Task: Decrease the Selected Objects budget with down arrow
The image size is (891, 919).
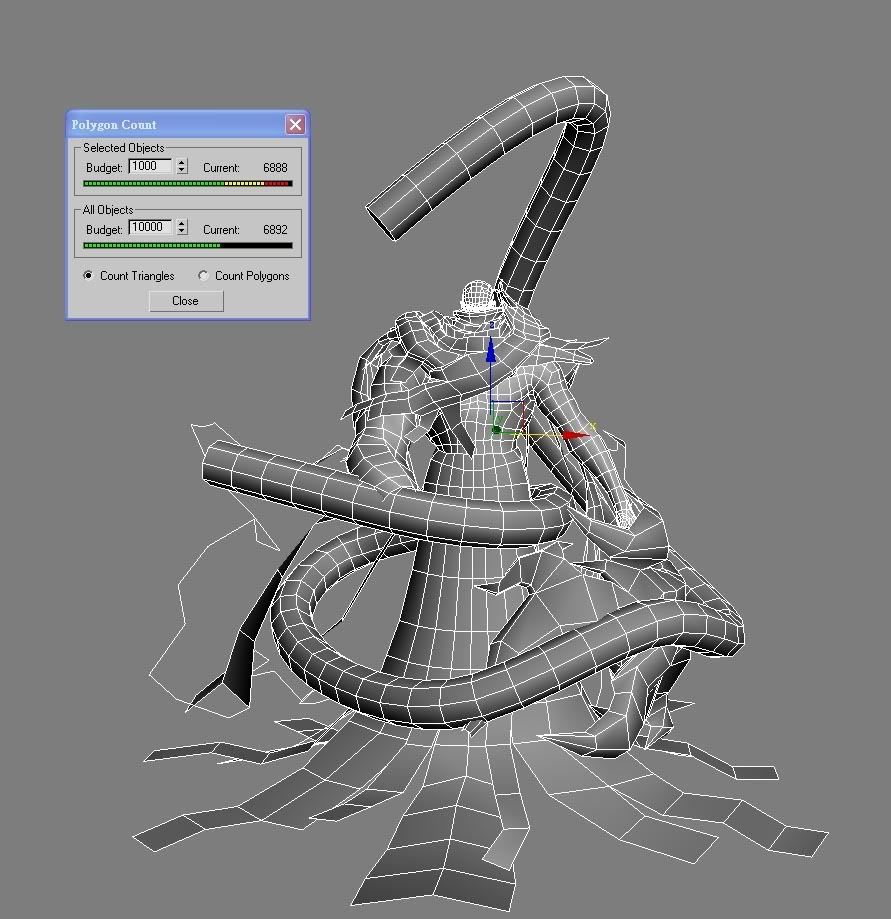Action: coord(182,171)
